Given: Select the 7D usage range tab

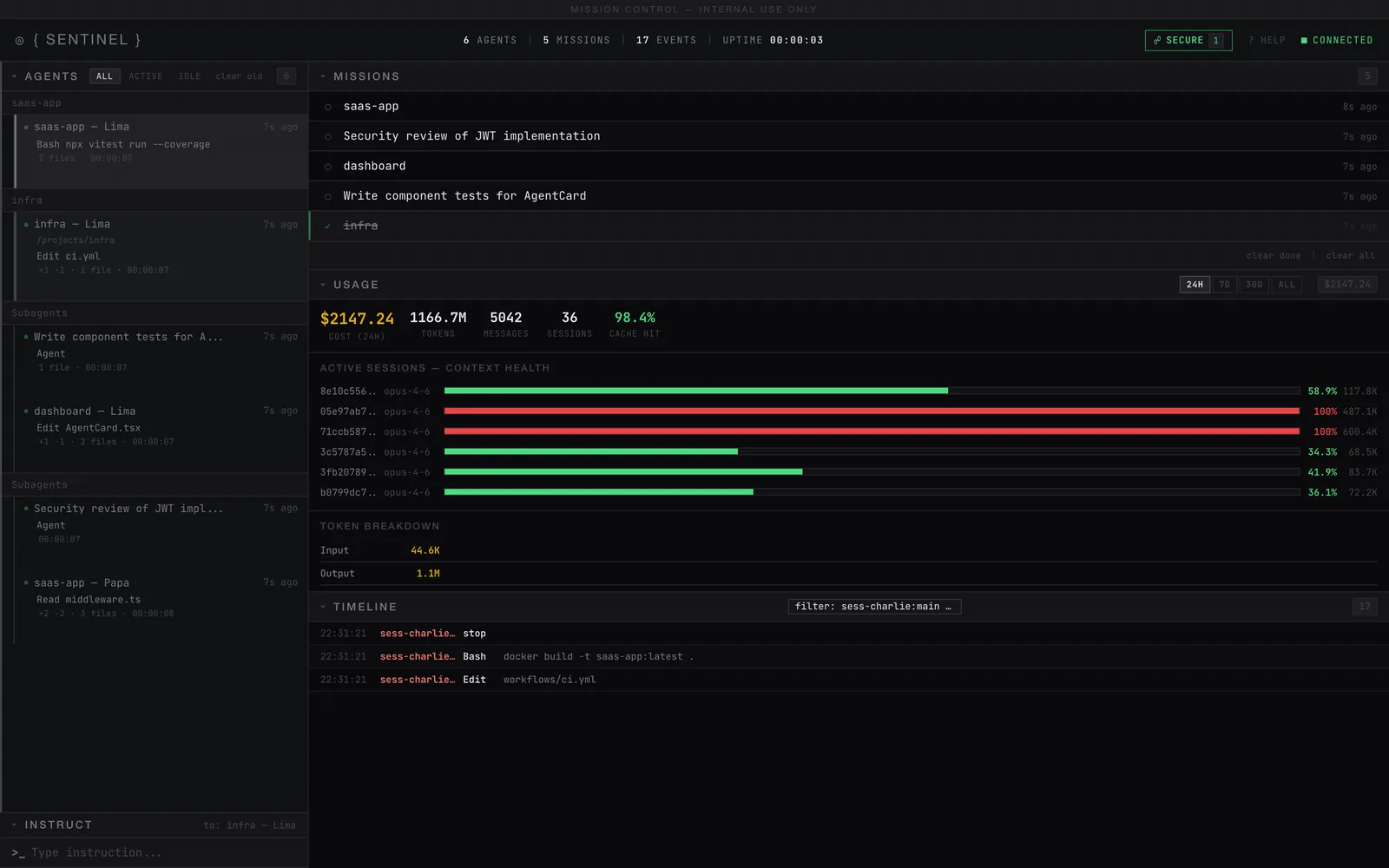Looking at the screenshot, I should click(1224, 285).
